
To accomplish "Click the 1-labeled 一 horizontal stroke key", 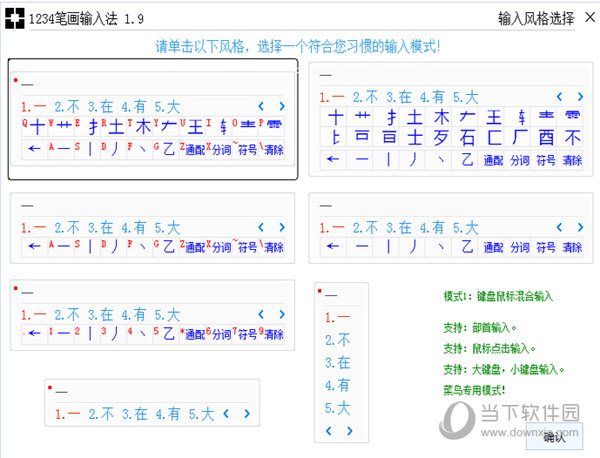I will [61, 334].
